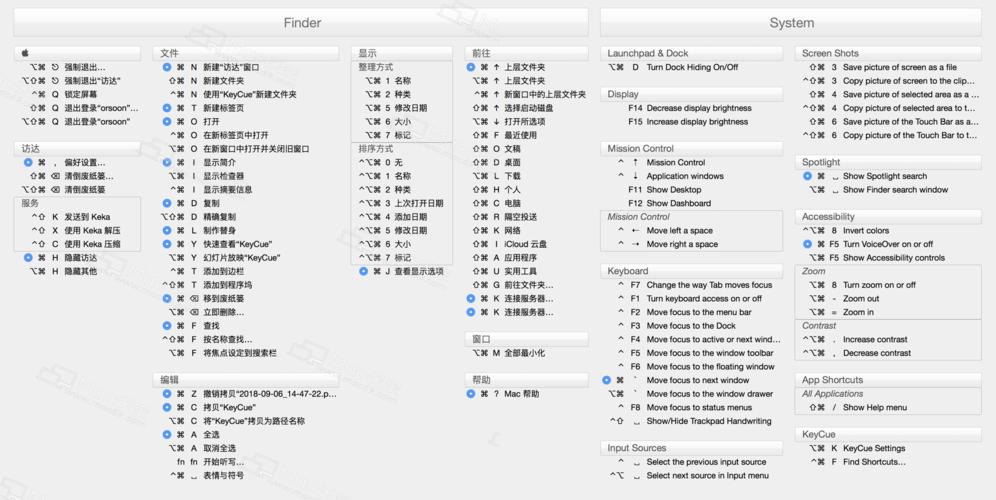Select Show/Hide Trackpad Handwriting
Screen dimensions: 996x500
(x=691, y=421)
